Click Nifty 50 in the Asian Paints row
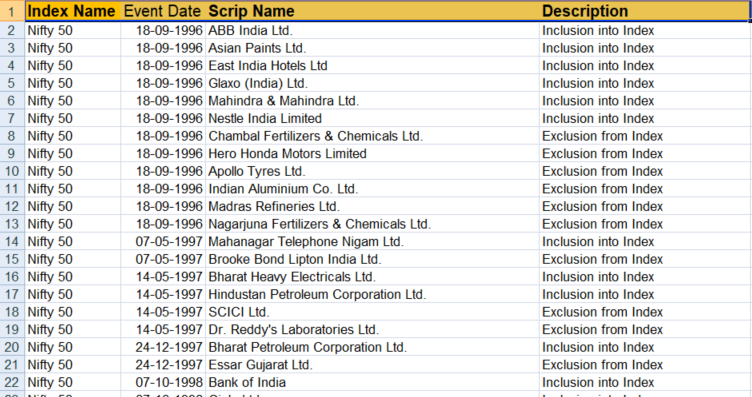Screen dimensions: 752x397 [x=72, y=48]
